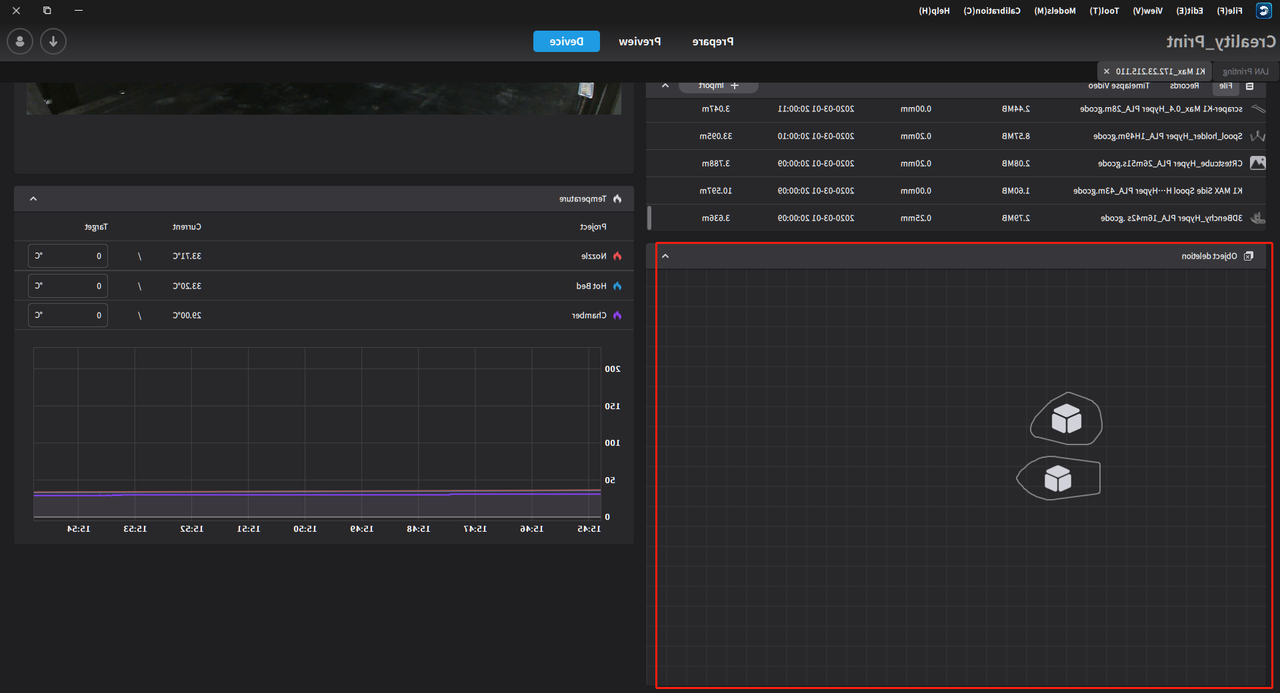Click the red Nozzle flame icon

pyautogui.click(x=617, y=256)
